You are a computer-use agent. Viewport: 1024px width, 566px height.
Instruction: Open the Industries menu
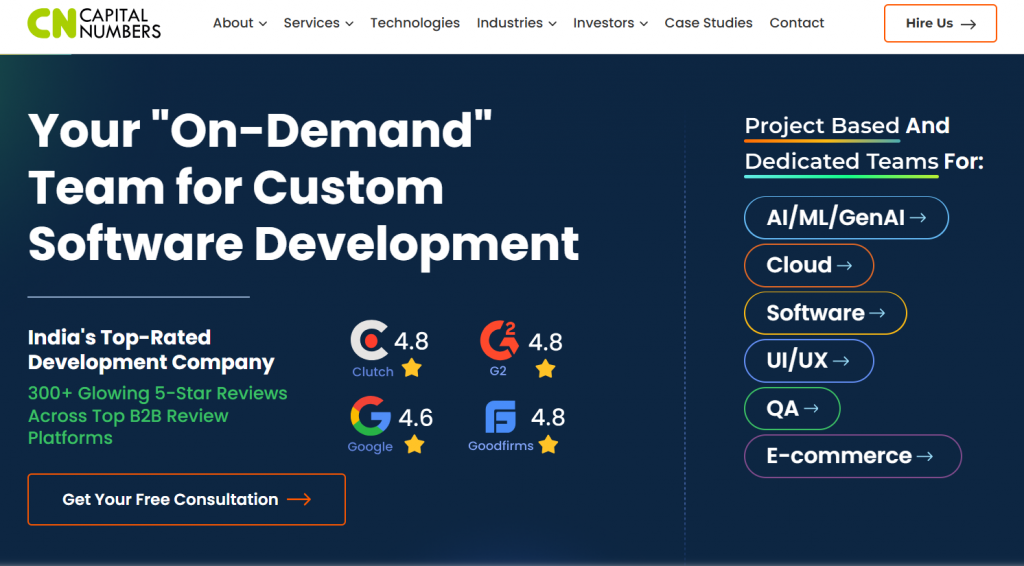click(x=517, y=23)
